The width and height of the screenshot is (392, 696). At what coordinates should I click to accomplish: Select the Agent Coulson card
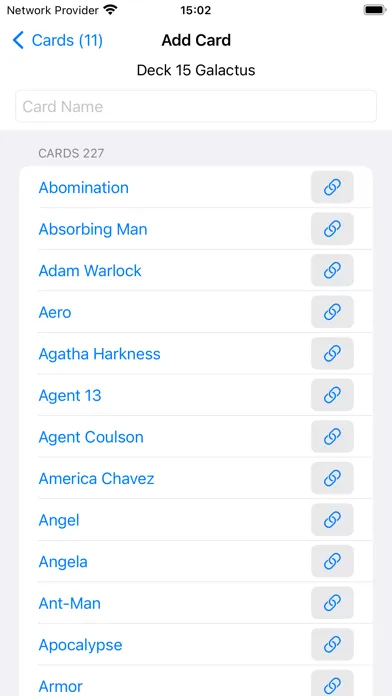pos(91,437)
